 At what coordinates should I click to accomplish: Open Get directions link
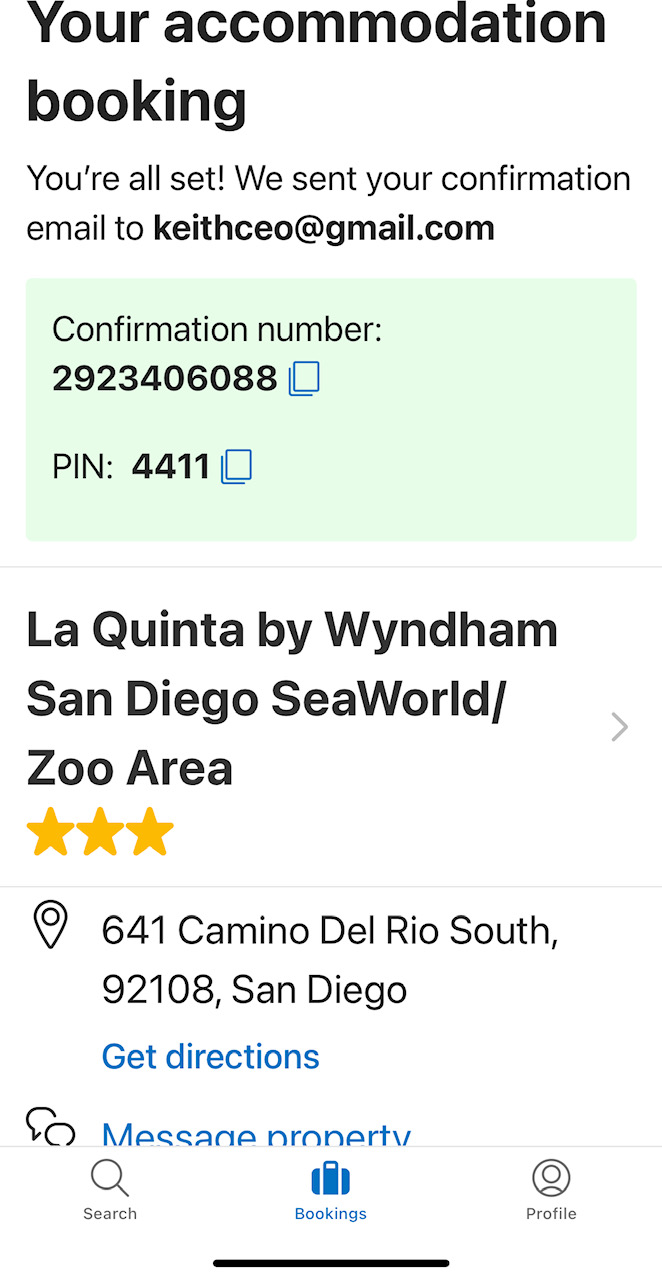coord(211,1056)
